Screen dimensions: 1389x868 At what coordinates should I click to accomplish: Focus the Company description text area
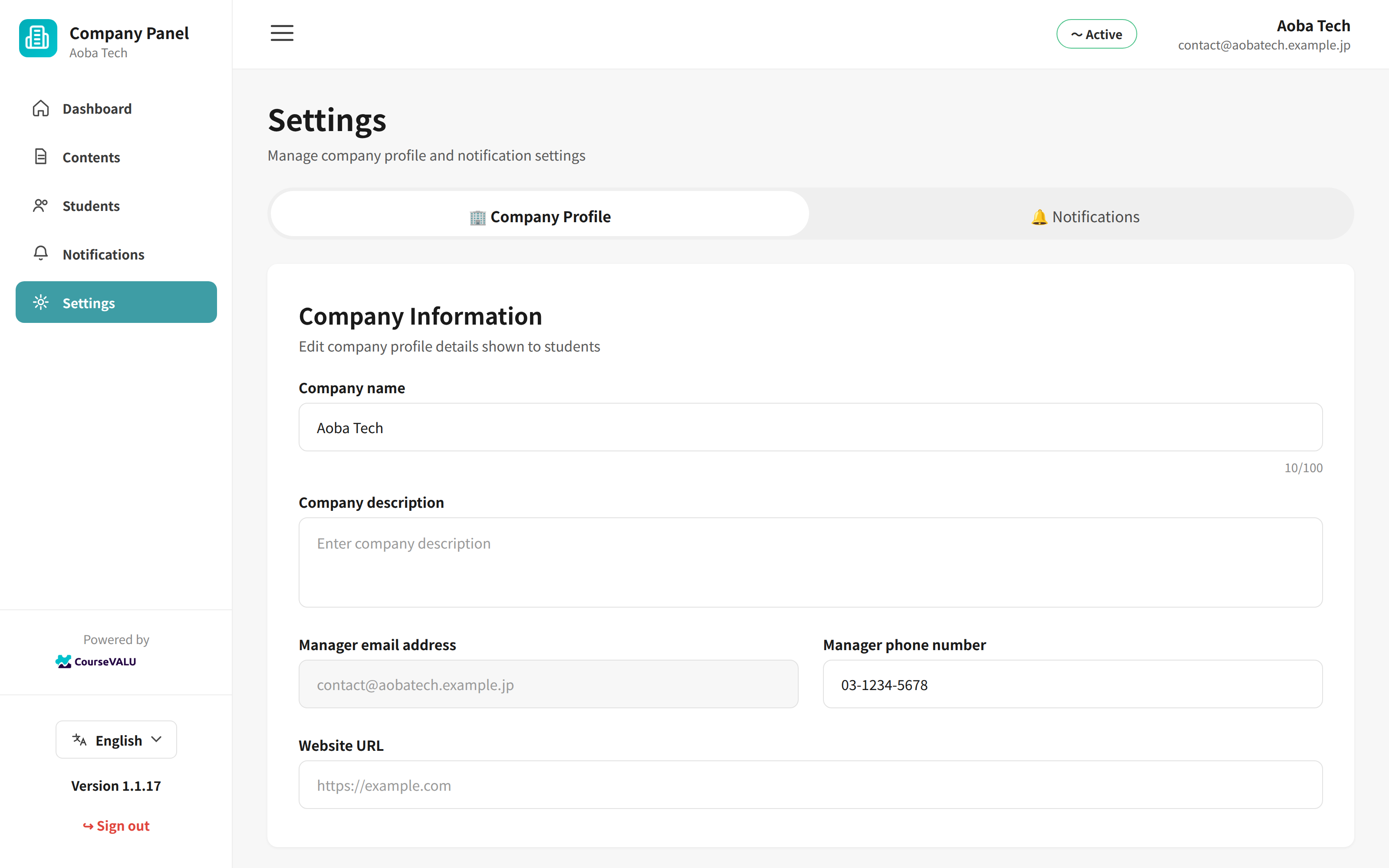pos(810,562)
